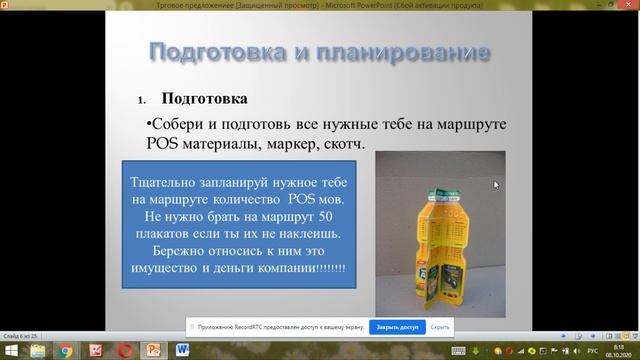640x360 pixels.
Task: Click the yellow bottle display photo
Action: coord(440,234)
